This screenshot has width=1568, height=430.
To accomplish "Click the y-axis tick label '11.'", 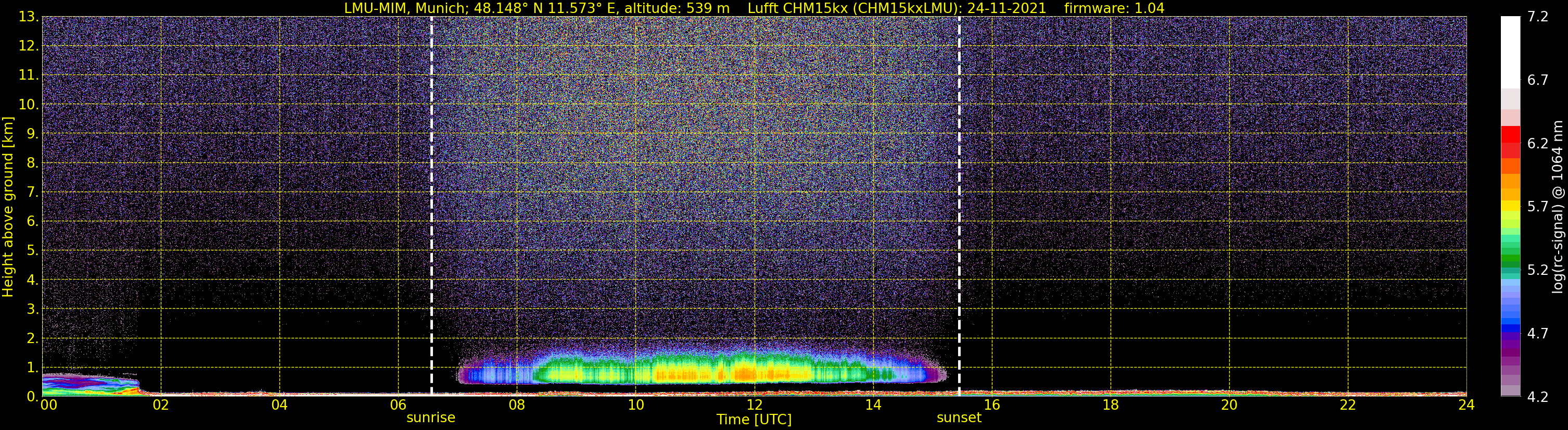I will pos(29,75).
